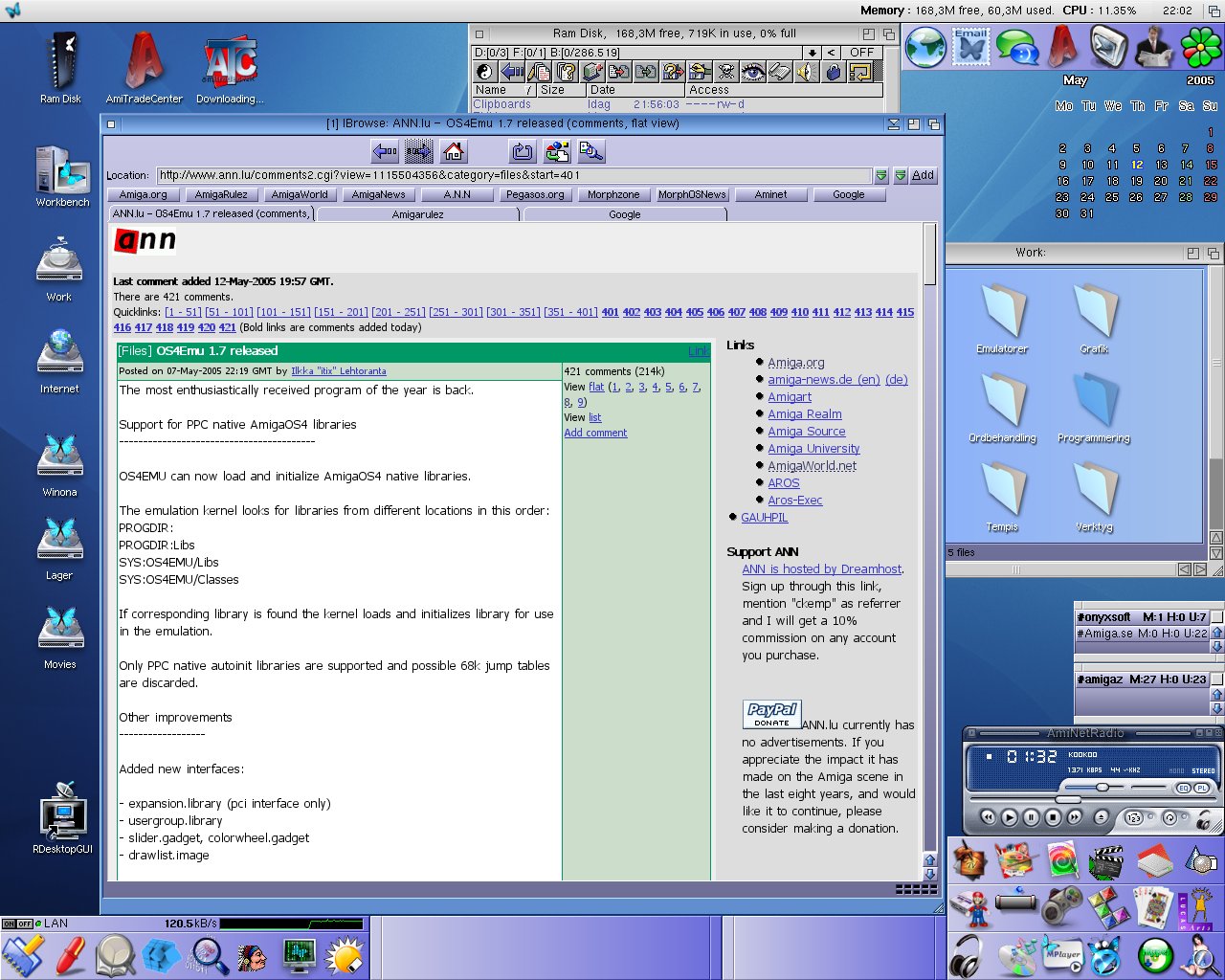Launch the red pen icon in bottom-left dock
The height and width of the screenshot is (980, 1225).
(x=69, y=956)
